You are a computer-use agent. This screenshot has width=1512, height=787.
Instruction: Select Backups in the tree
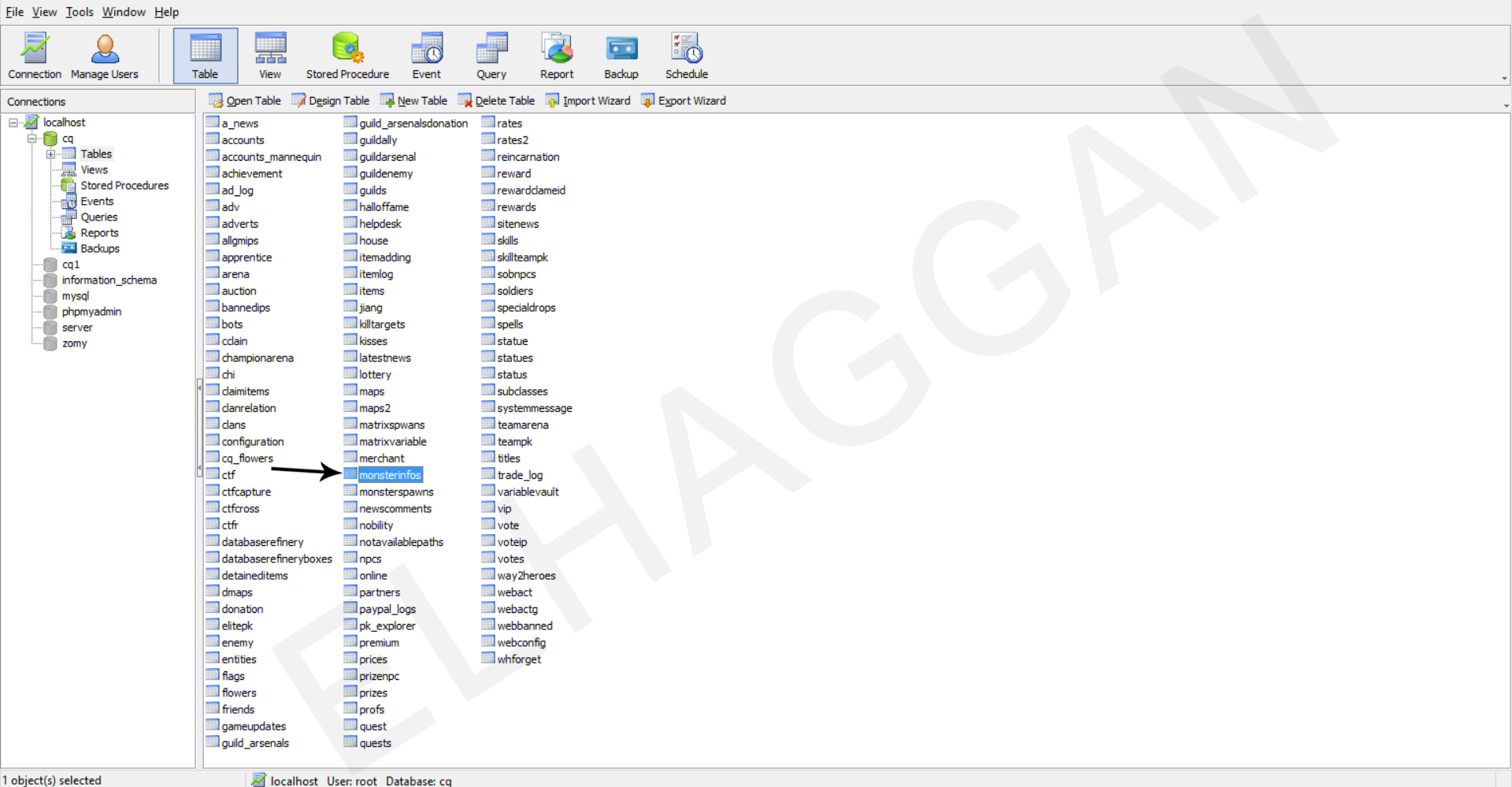(100, 248)
